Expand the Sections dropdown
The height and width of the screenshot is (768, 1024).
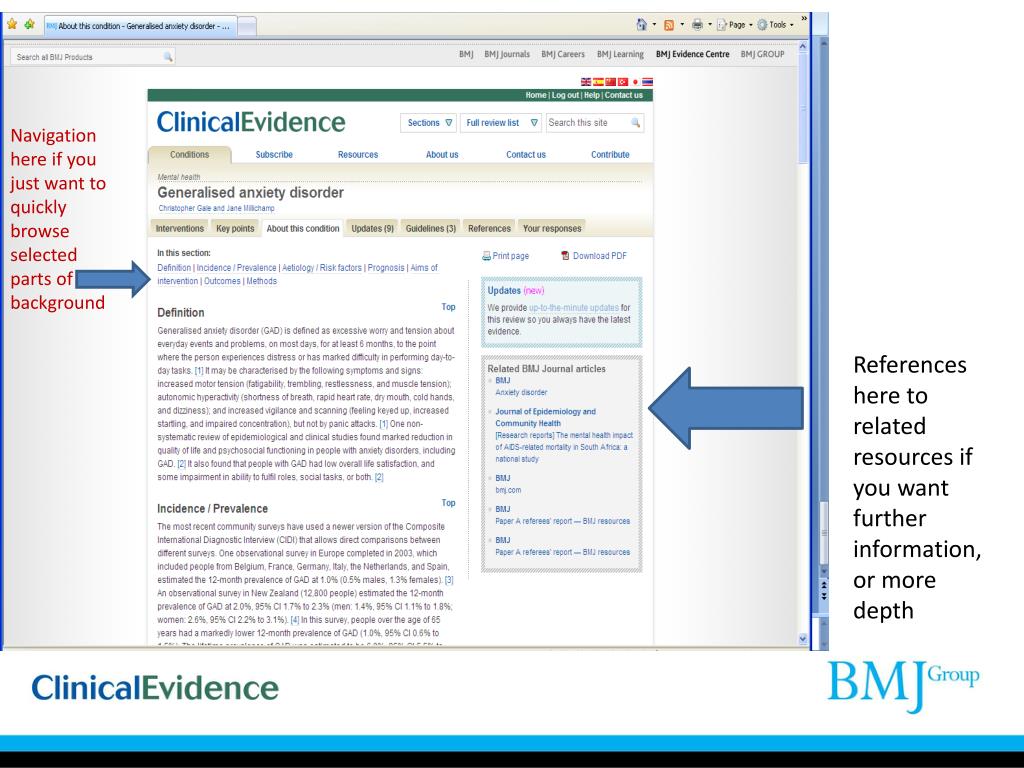click(x=428, y=123)
